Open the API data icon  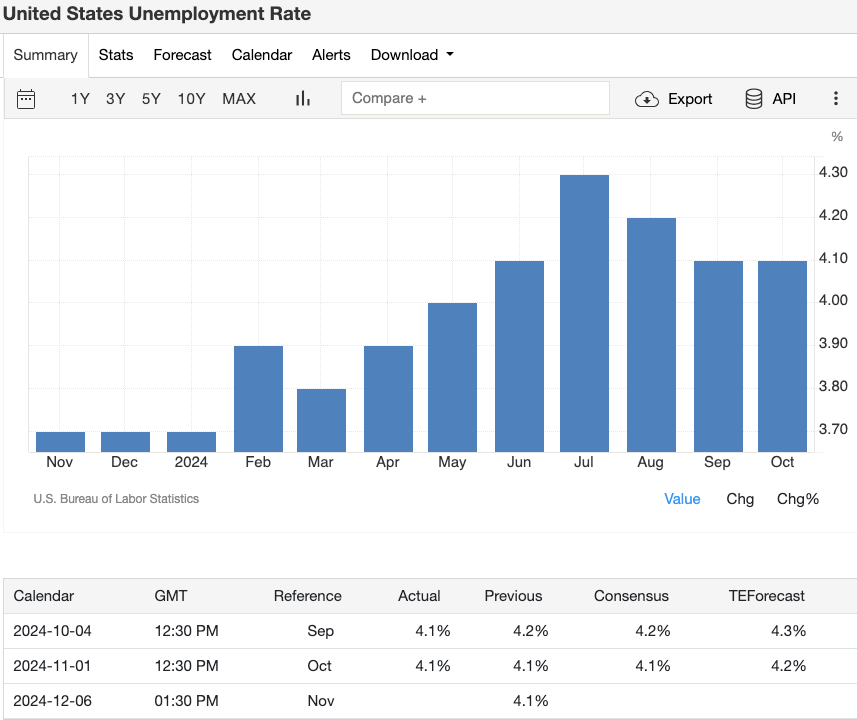(752, 99)
